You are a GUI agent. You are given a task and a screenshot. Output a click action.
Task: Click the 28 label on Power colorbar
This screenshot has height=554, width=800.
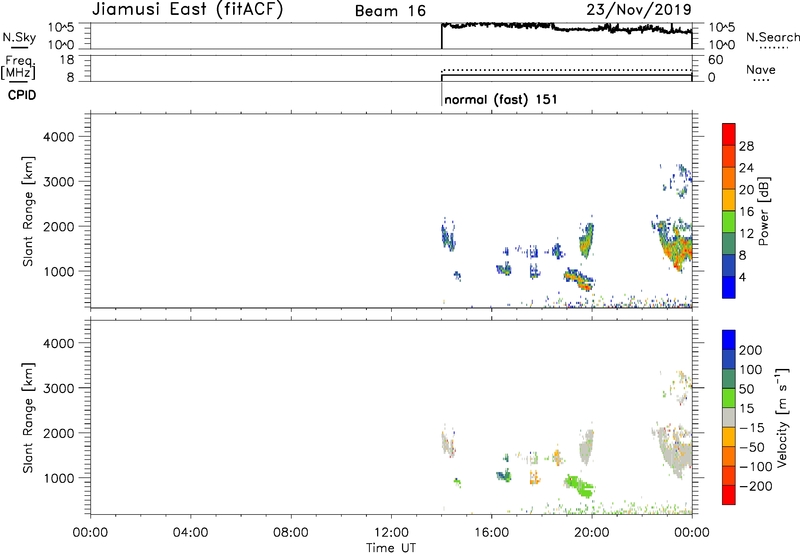click(746, 146)
